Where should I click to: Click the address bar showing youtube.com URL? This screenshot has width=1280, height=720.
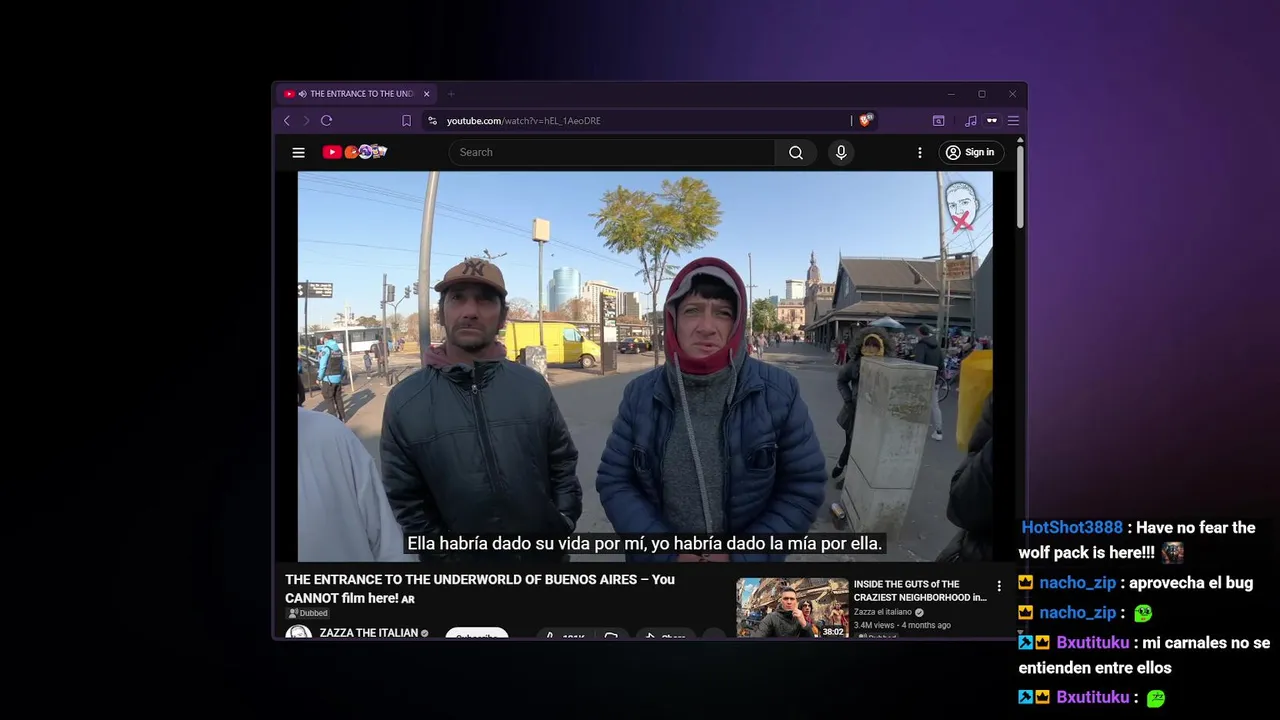coord(640,121)
